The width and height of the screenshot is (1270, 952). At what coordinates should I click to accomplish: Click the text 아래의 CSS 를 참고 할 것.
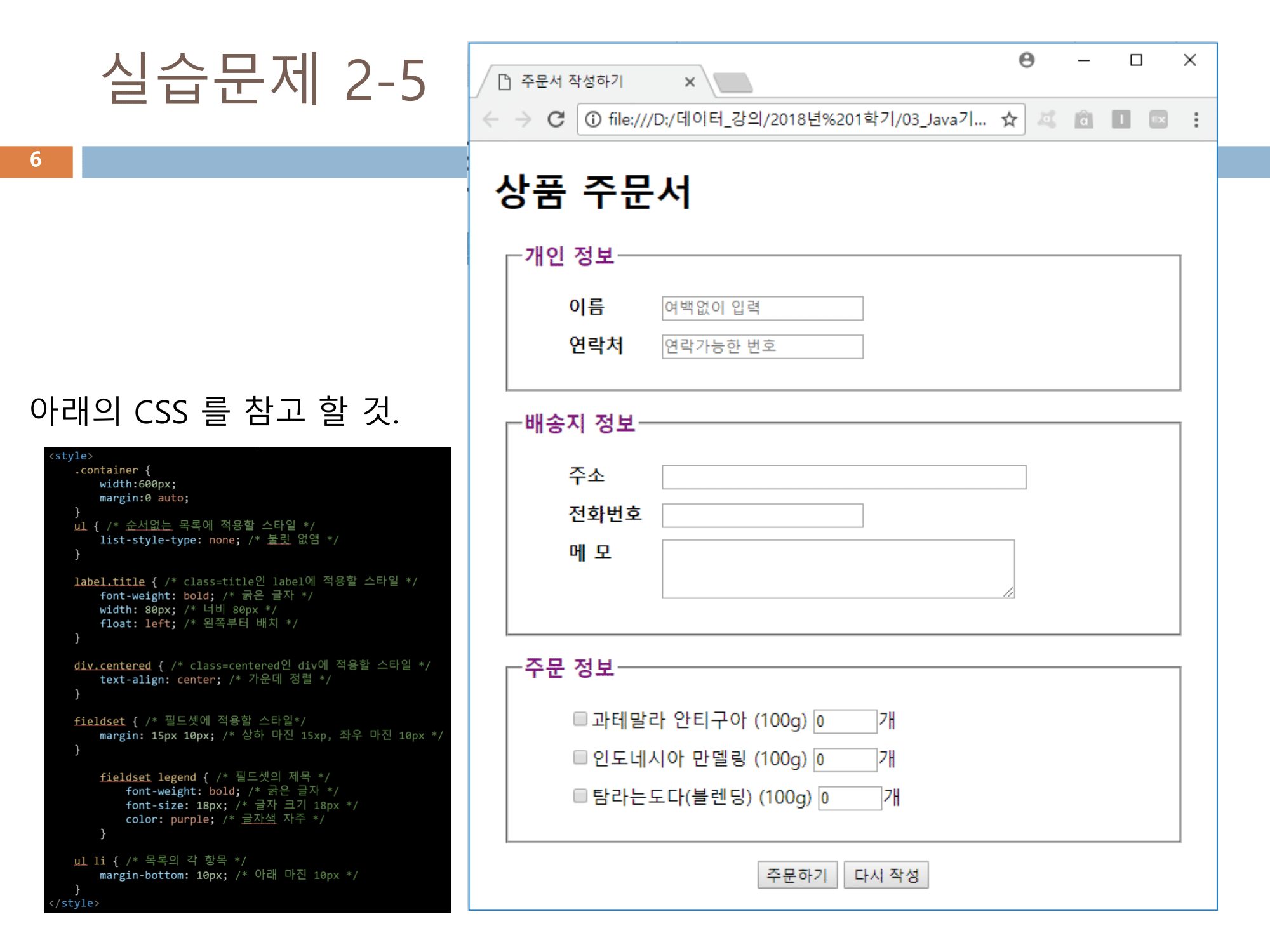click(215, 411)
